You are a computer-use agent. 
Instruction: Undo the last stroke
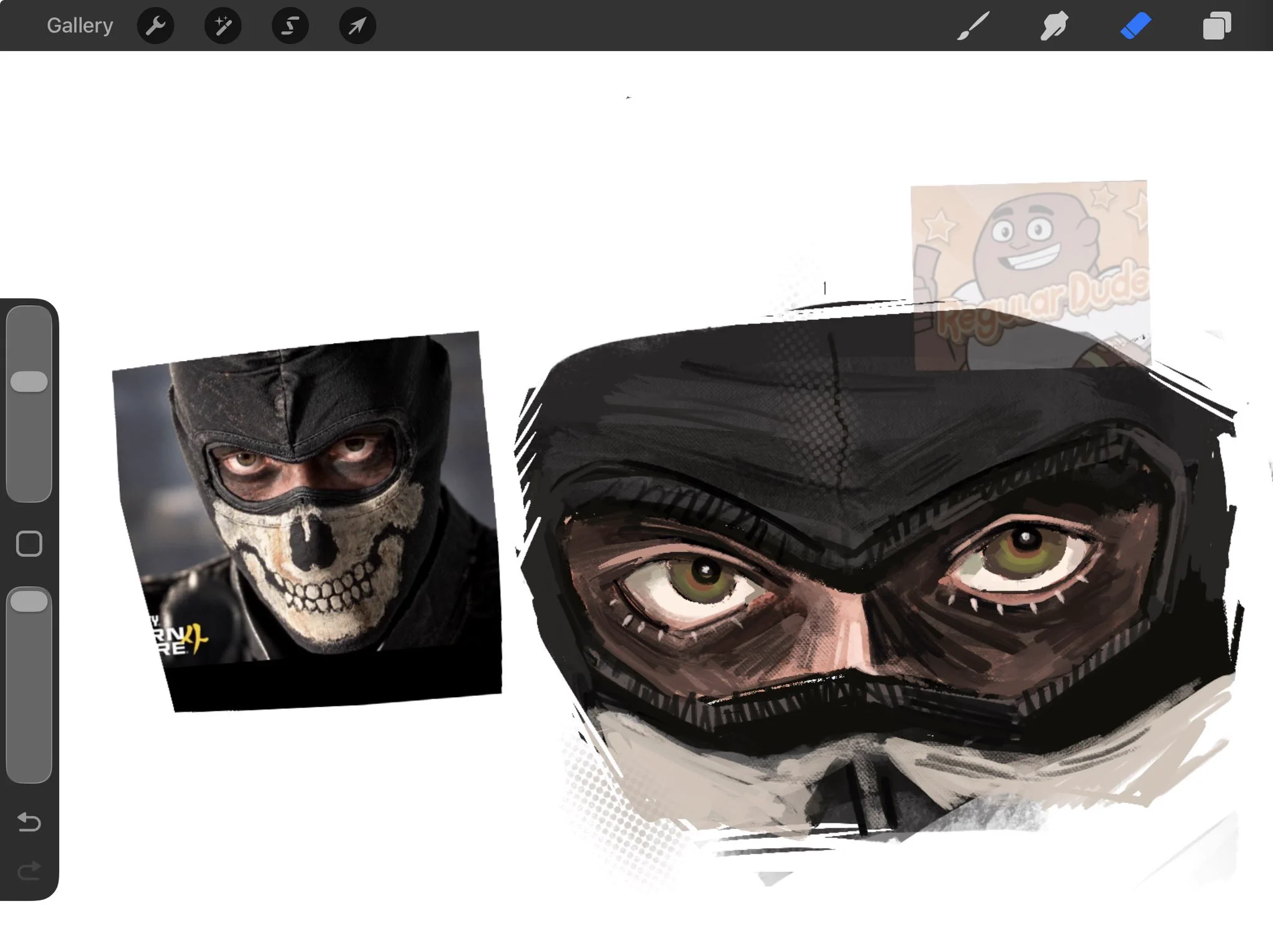coord(29,822)
